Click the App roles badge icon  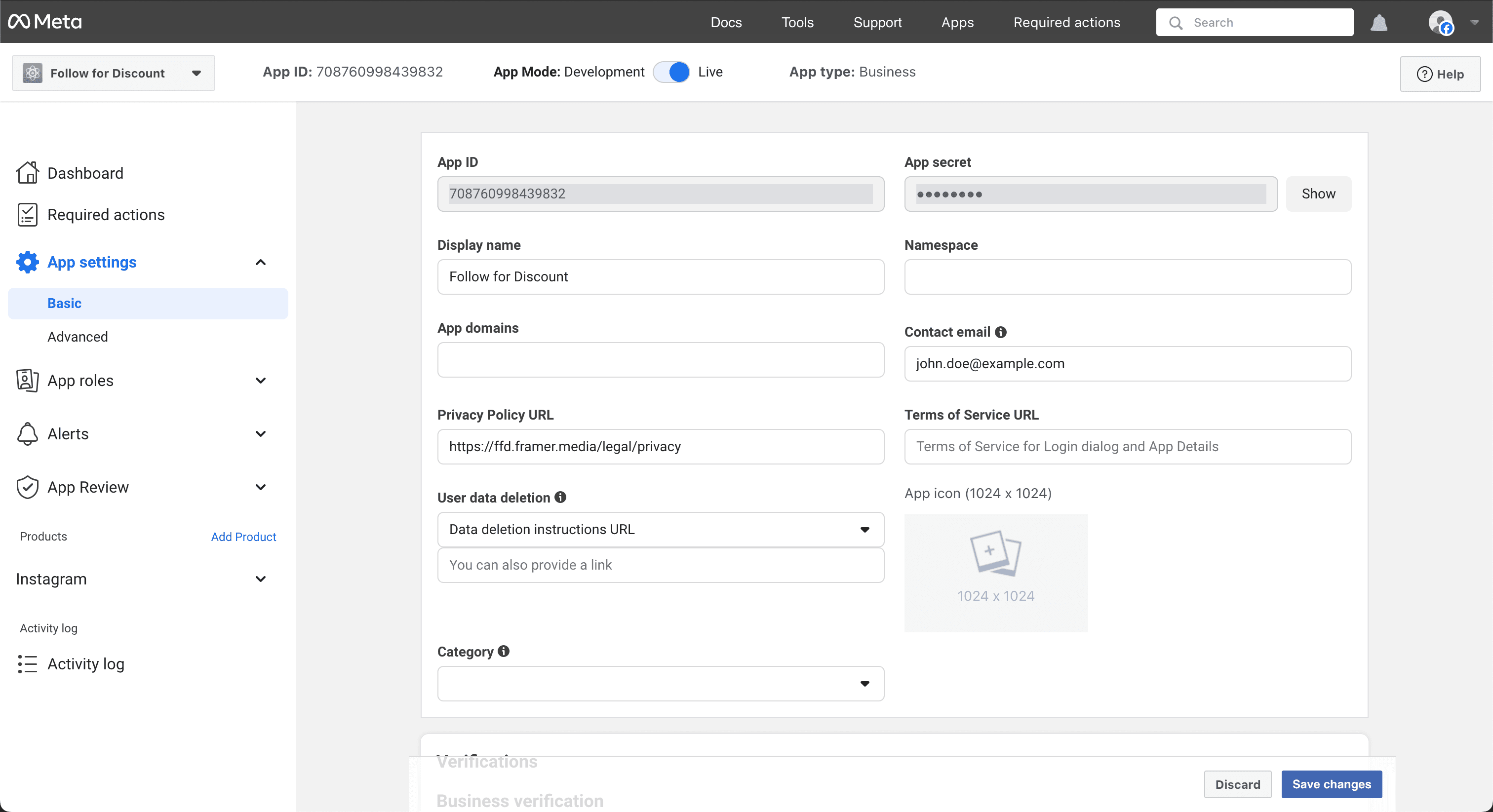(27, 380)
